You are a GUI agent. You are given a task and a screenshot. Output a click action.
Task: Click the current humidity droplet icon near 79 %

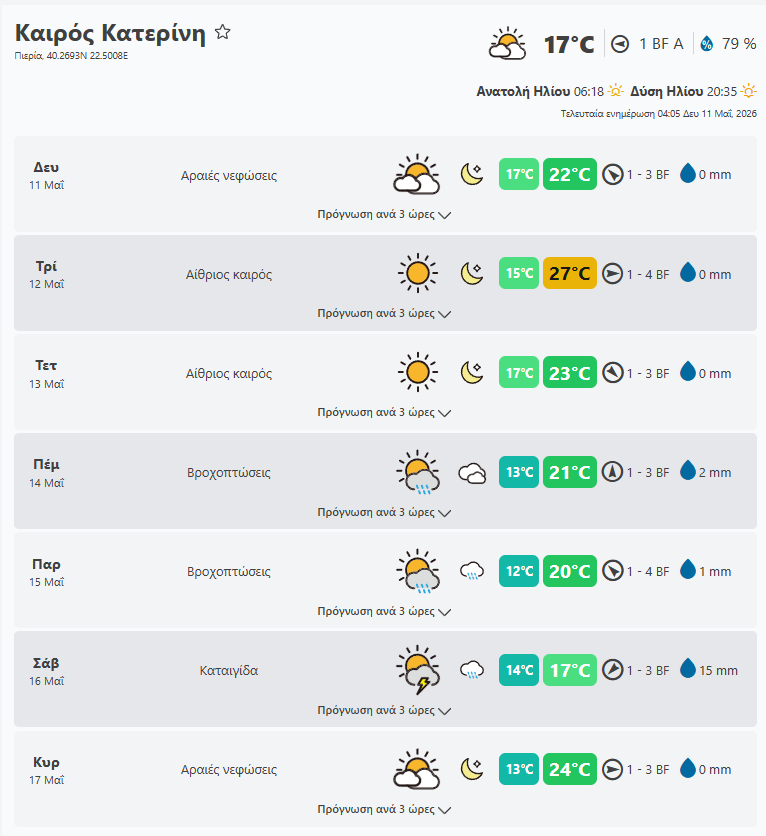point(707,44)
